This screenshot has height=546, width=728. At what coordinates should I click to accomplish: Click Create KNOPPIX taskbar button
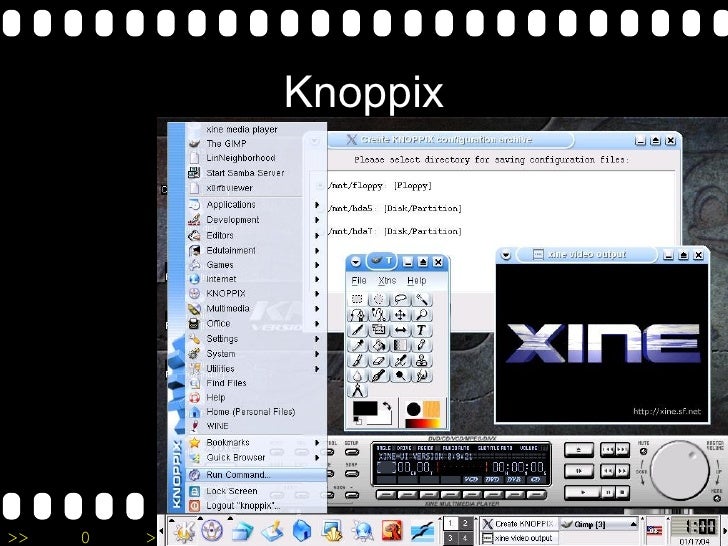click(519, 524)
